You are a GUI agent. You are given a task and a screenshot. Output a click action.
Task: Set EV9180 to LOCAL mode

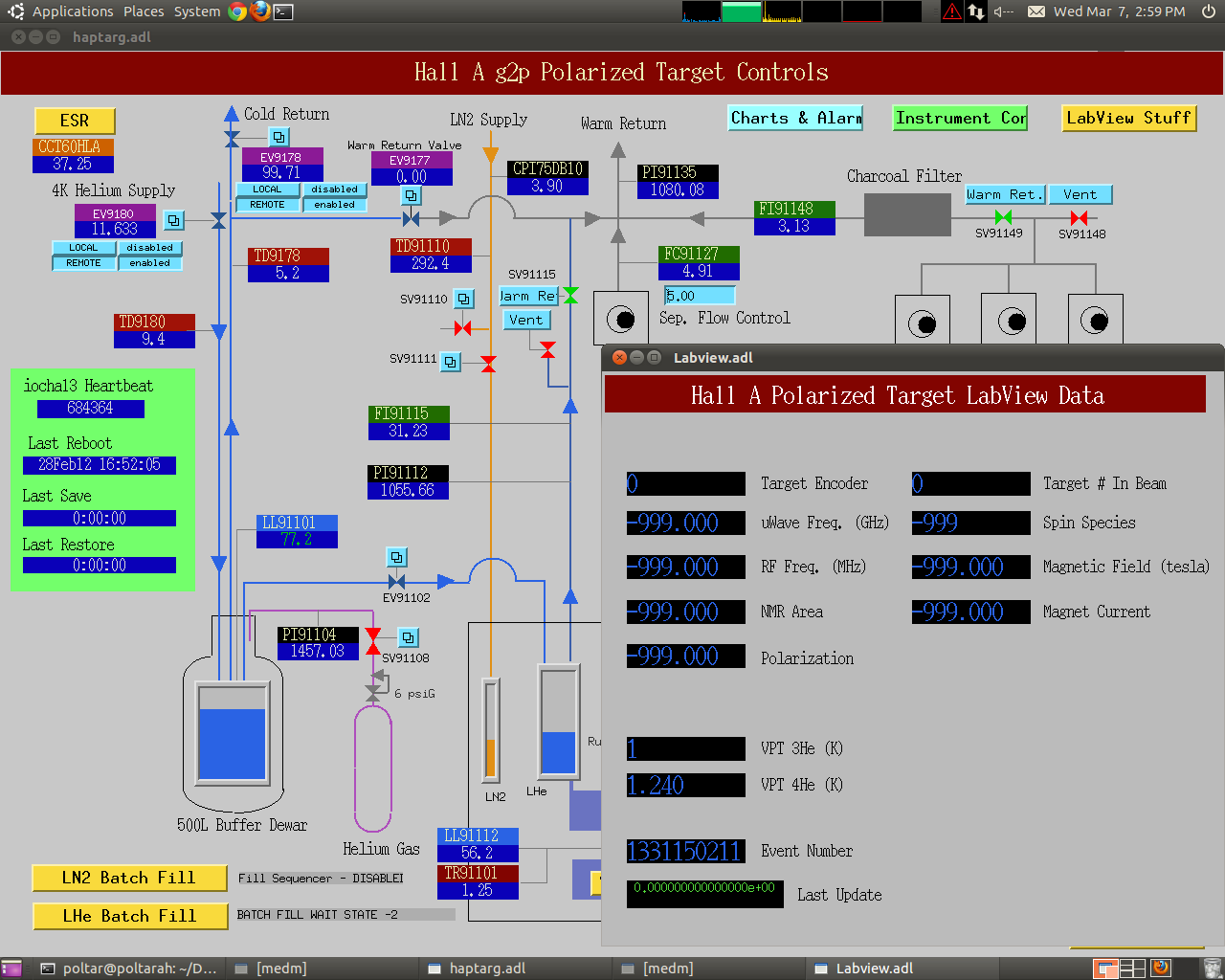[84, 248]
